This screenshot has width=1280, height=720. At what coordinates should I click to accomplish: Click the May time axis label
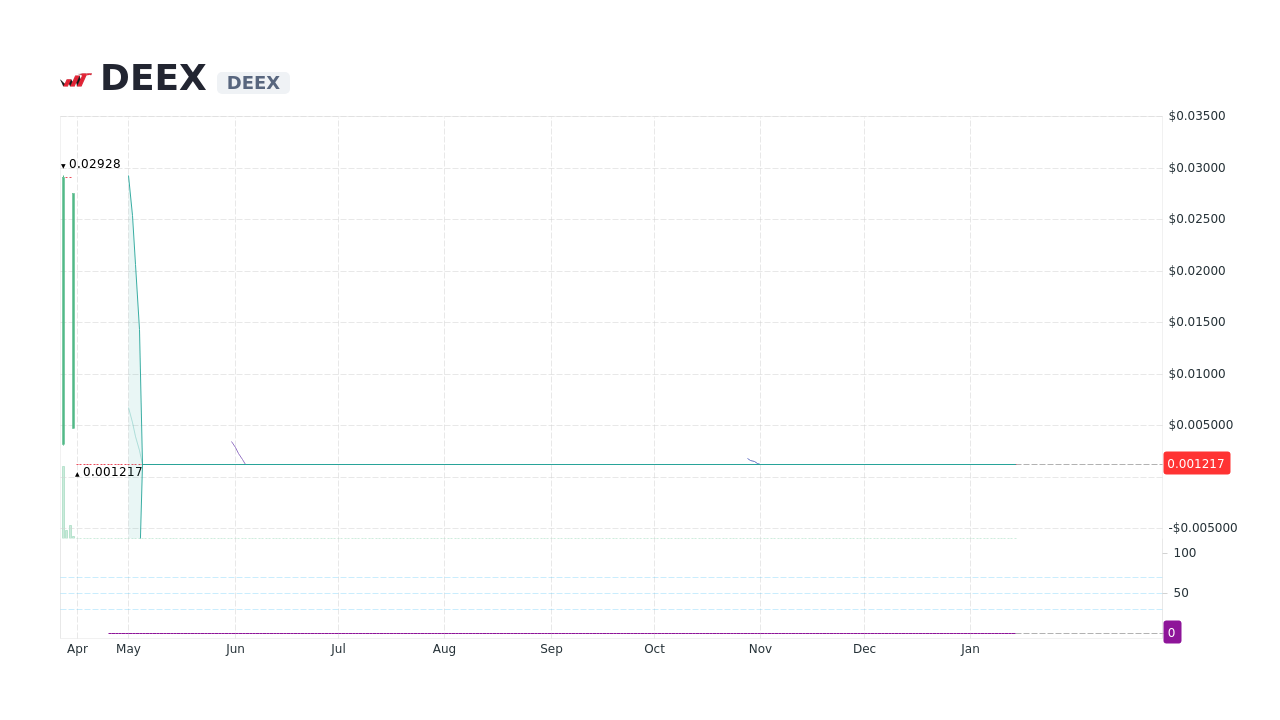coord(128,649)
